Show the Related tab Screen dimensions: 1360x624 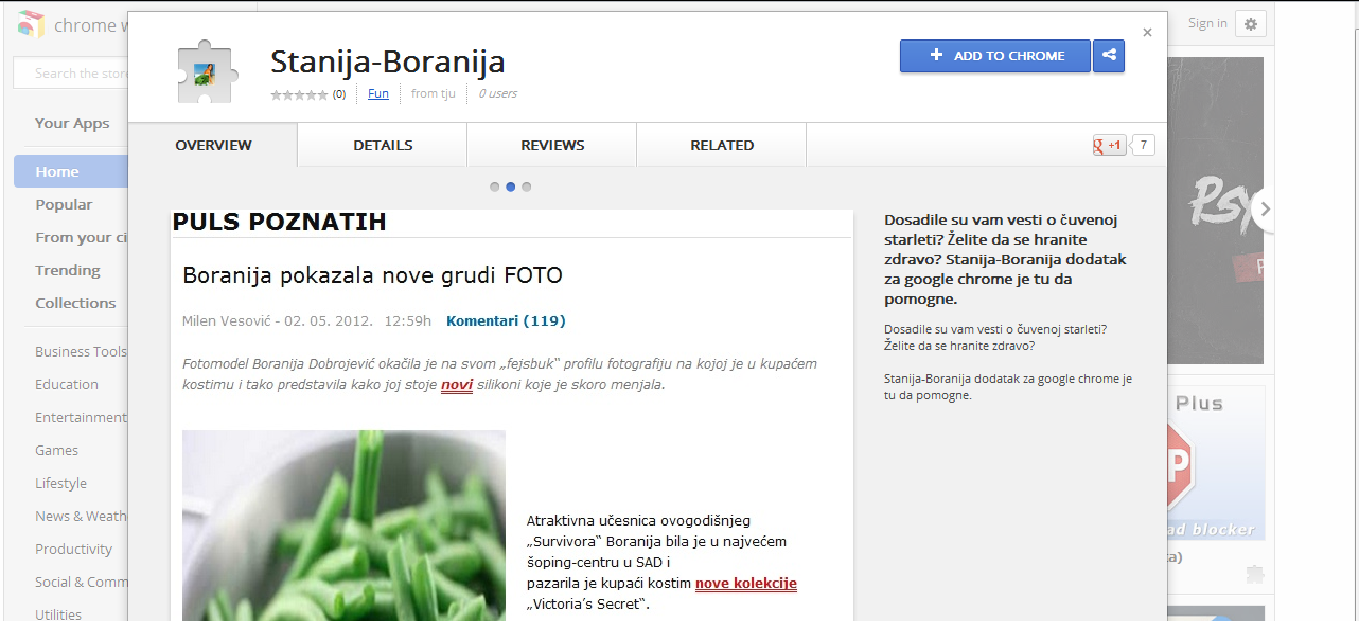click(721, 145)
